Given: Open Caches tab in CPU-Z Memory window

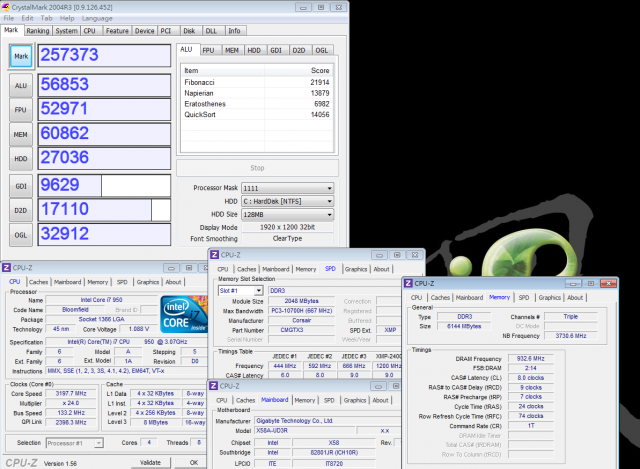Looking at the screenshot, I should (x=440, y=298).
